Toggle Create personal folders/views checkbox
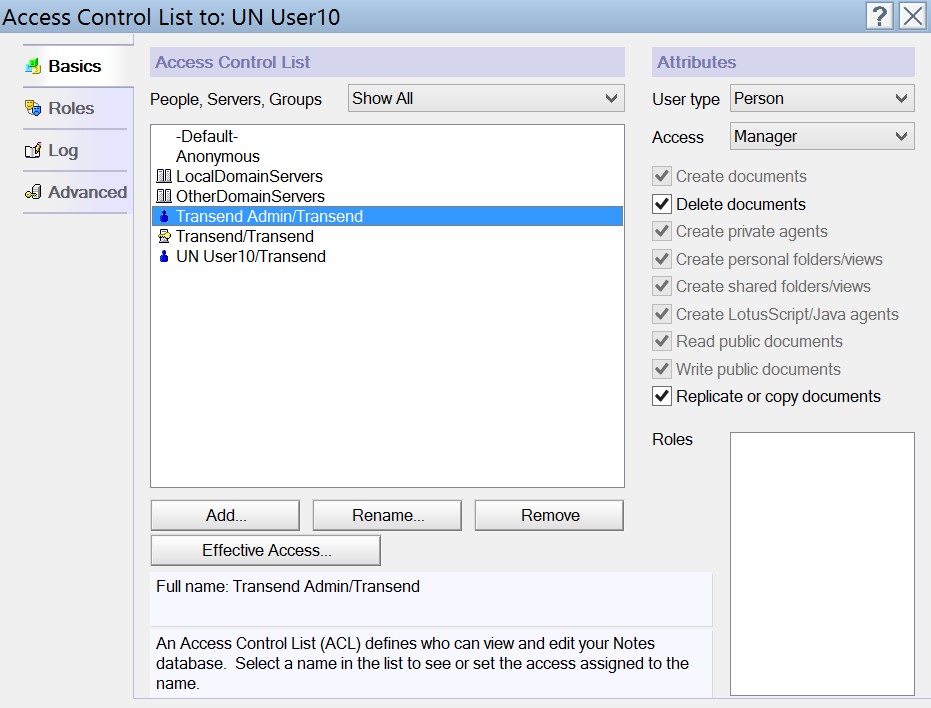931x708 pixels. tap(661, 259)
